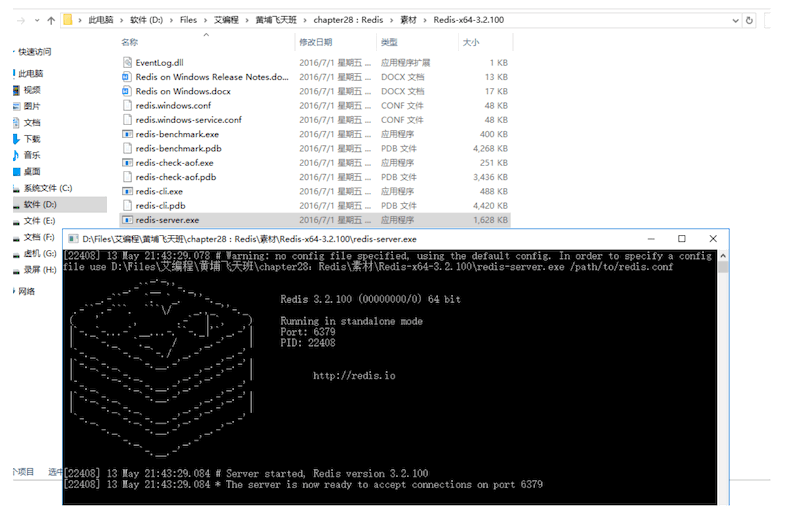Select the redis-server.exe file row
The width and height of the screenshot is (792, 520).
pyautogui.click(x=315, y=220)
